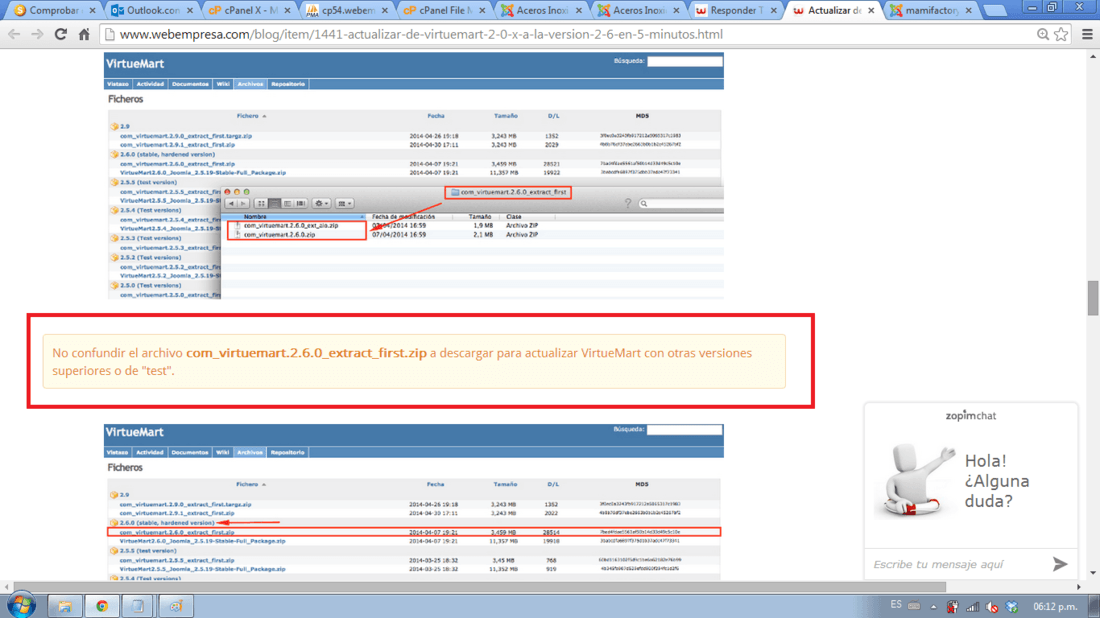Click the page info icon beside the URL

[109, 34]
